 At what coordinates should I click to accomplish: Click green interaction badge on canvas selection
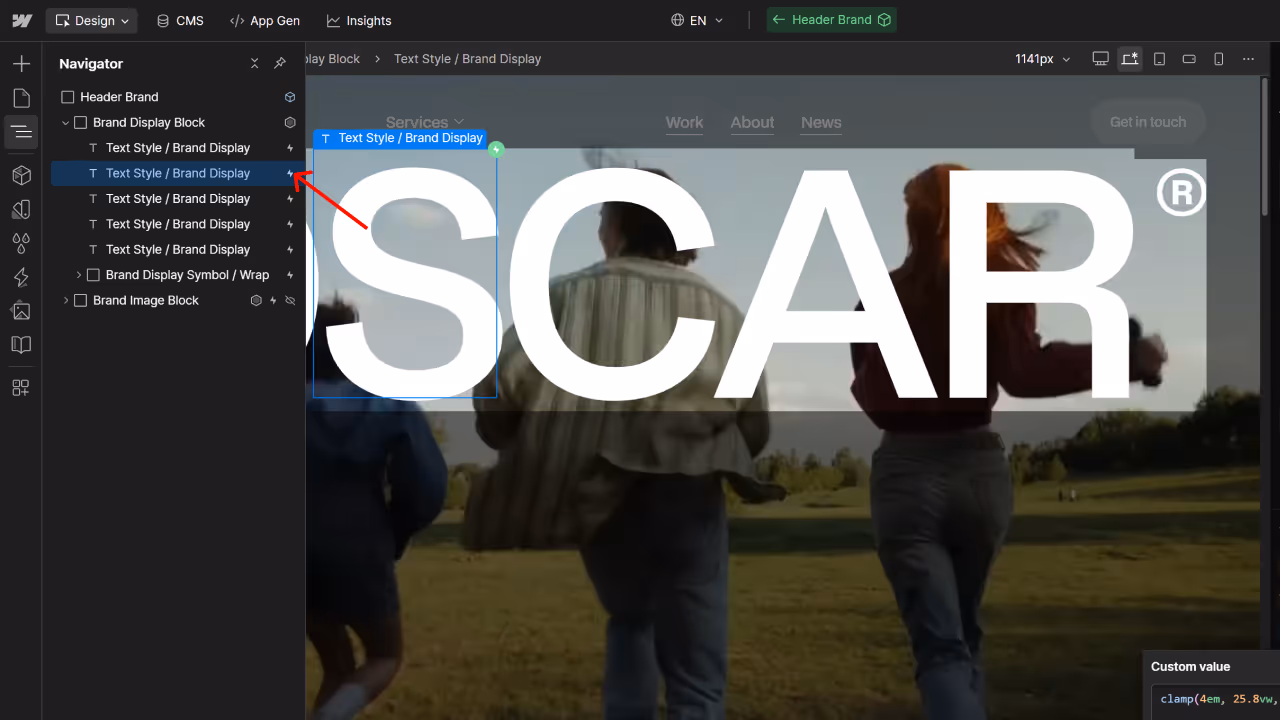coord(496,149)
